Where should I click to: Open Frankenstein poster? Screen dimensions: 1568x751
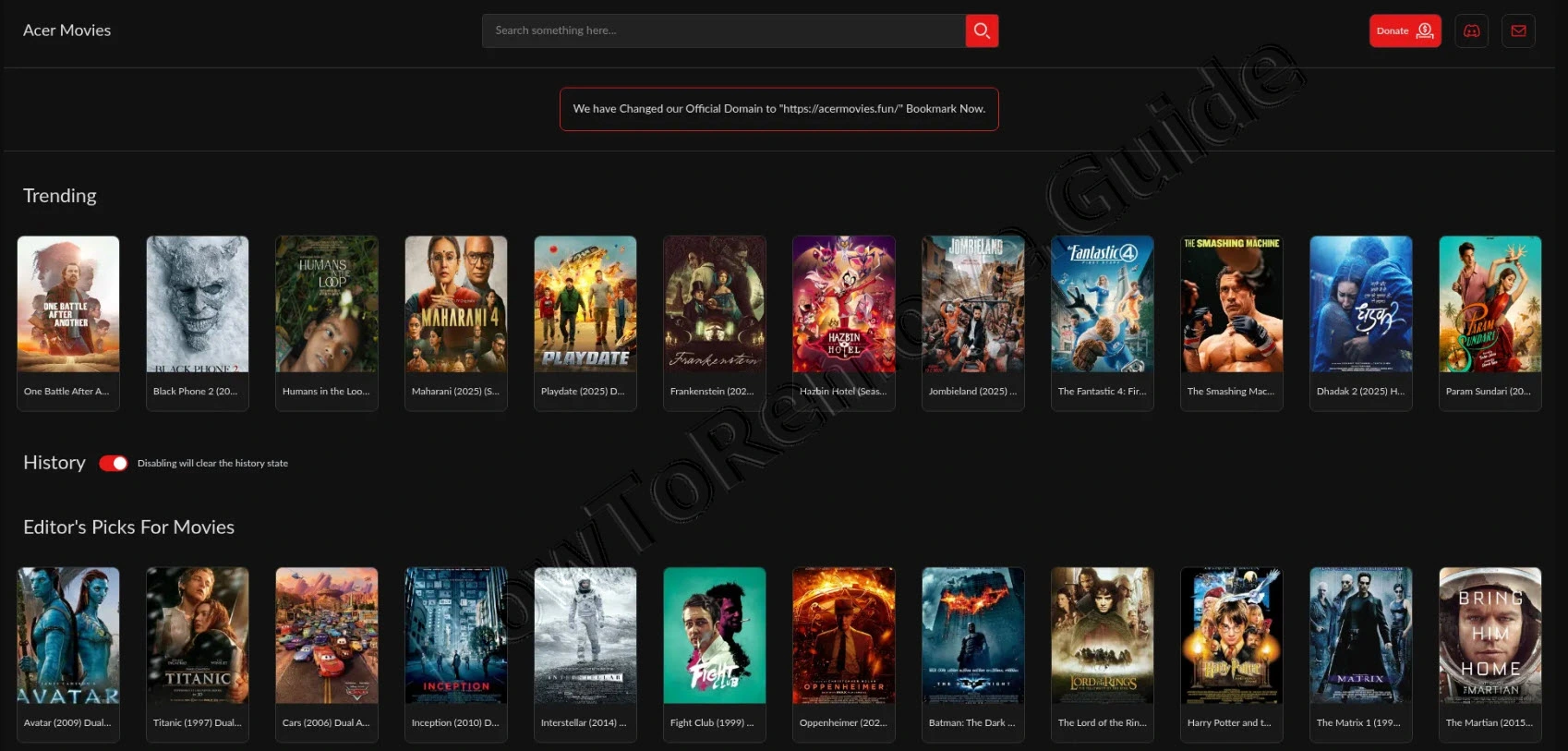tap(715, 304)
